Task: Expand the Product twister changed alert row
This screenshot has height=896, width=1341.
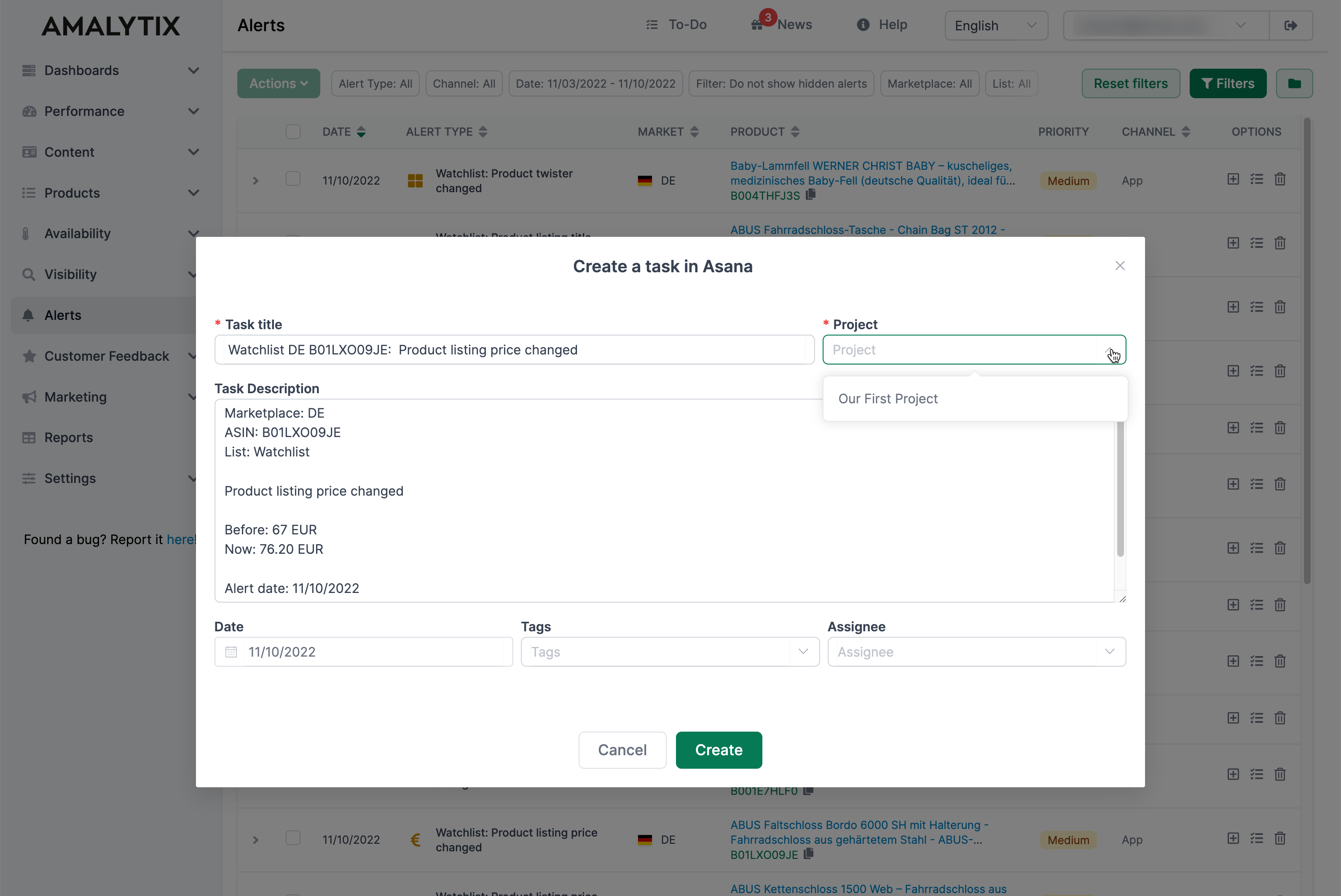Action: (255, 180)
